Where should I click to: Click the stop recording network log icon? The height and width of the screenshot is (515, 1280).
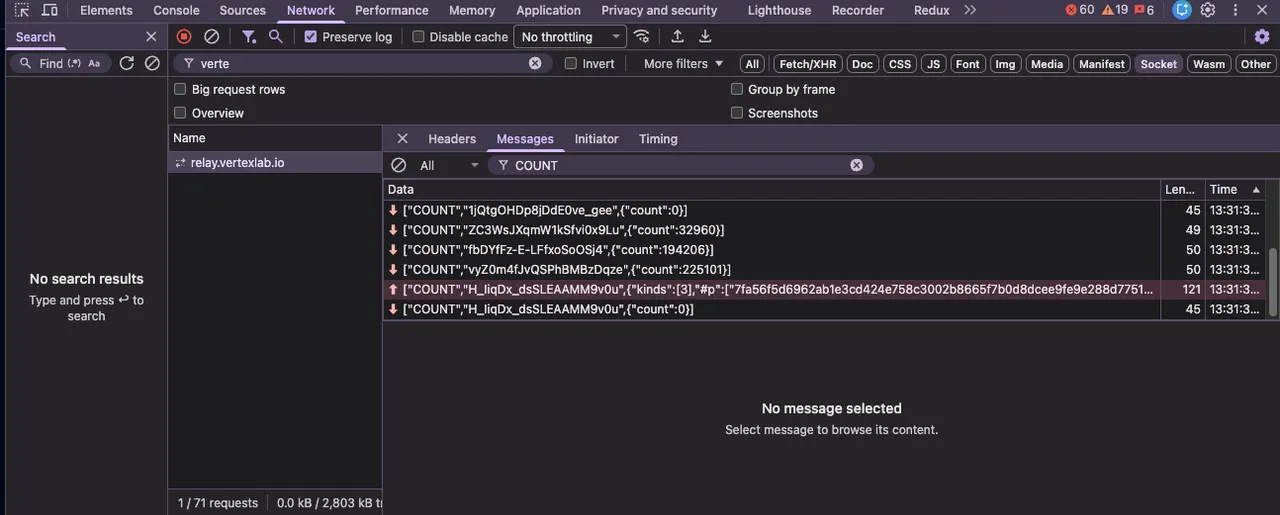(x=184, y=36)
